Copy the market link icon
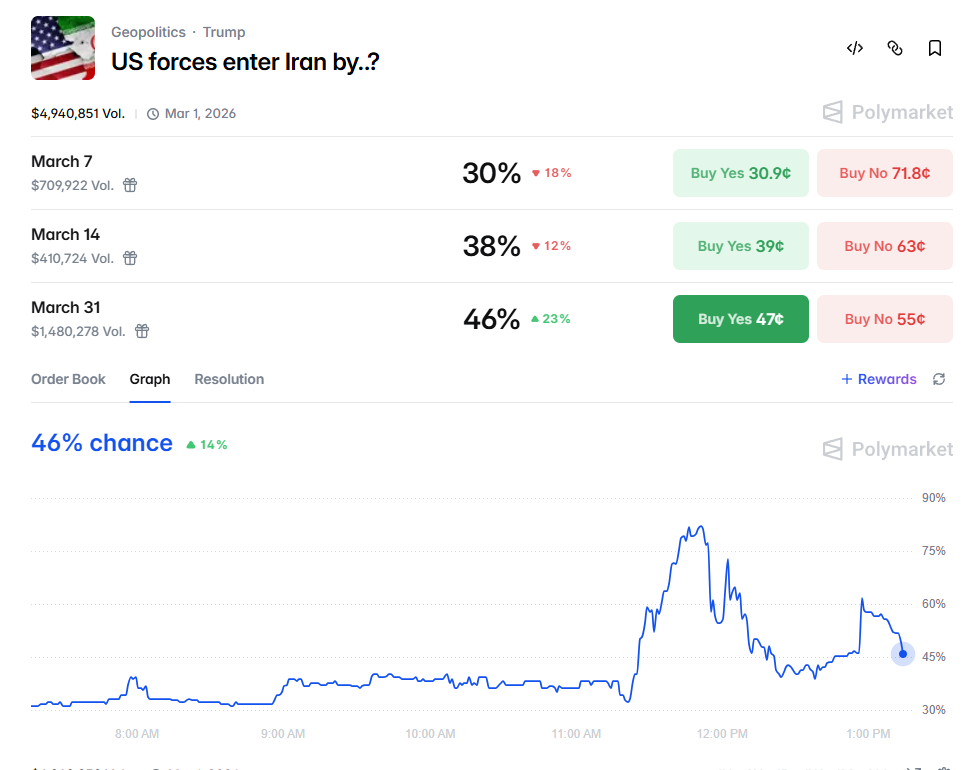This screenshot has height=770, width=964. (895, 48)
